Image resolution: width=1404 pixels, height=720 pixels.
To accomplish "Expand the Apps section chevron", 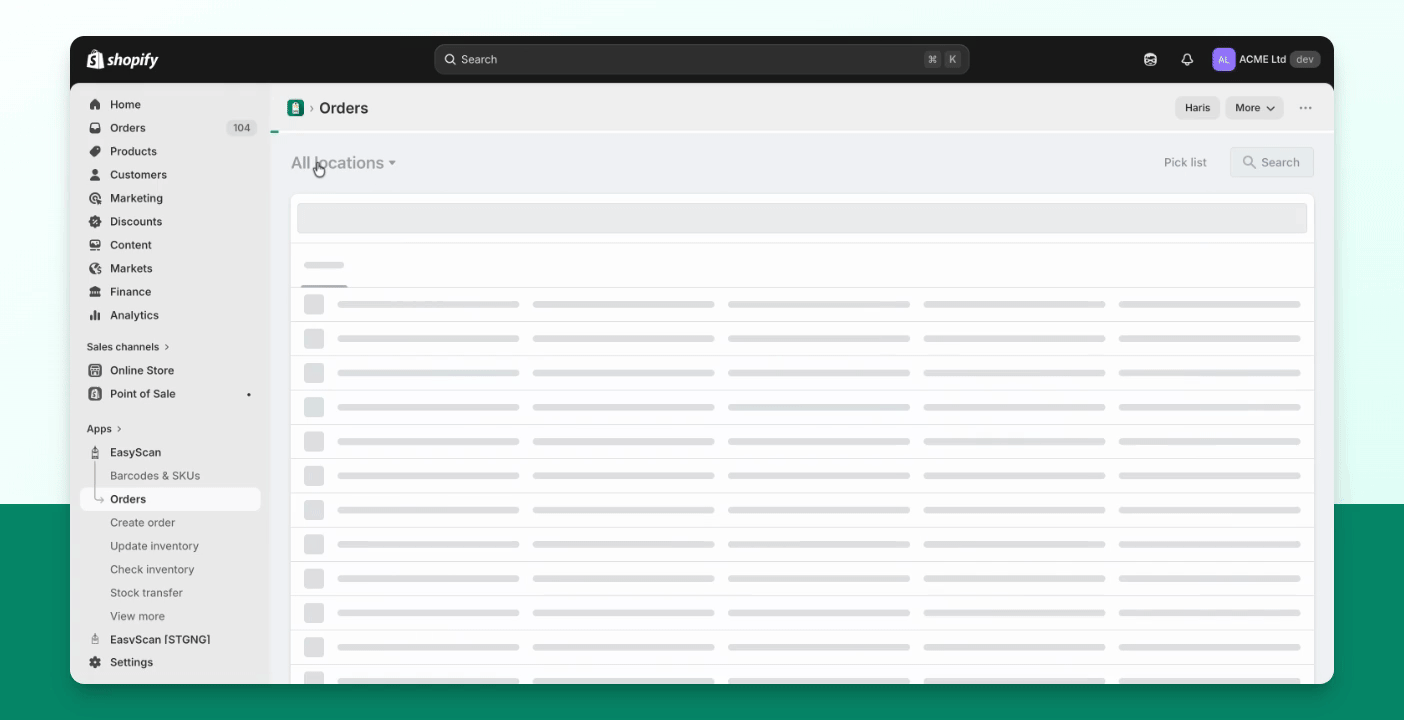I will pos(119,429).
